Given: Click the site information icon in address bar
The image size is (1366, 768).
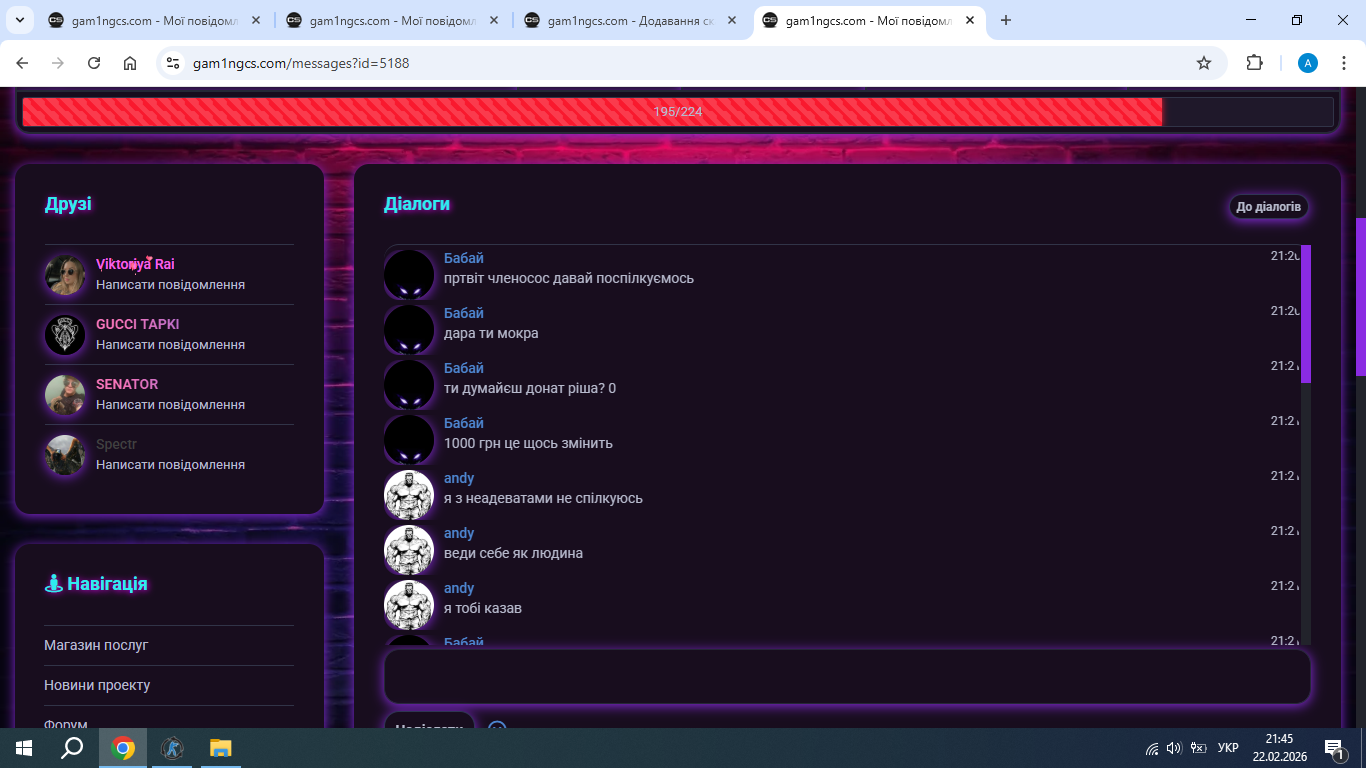Looking at the screenshot, I should [x=173, y=63].
